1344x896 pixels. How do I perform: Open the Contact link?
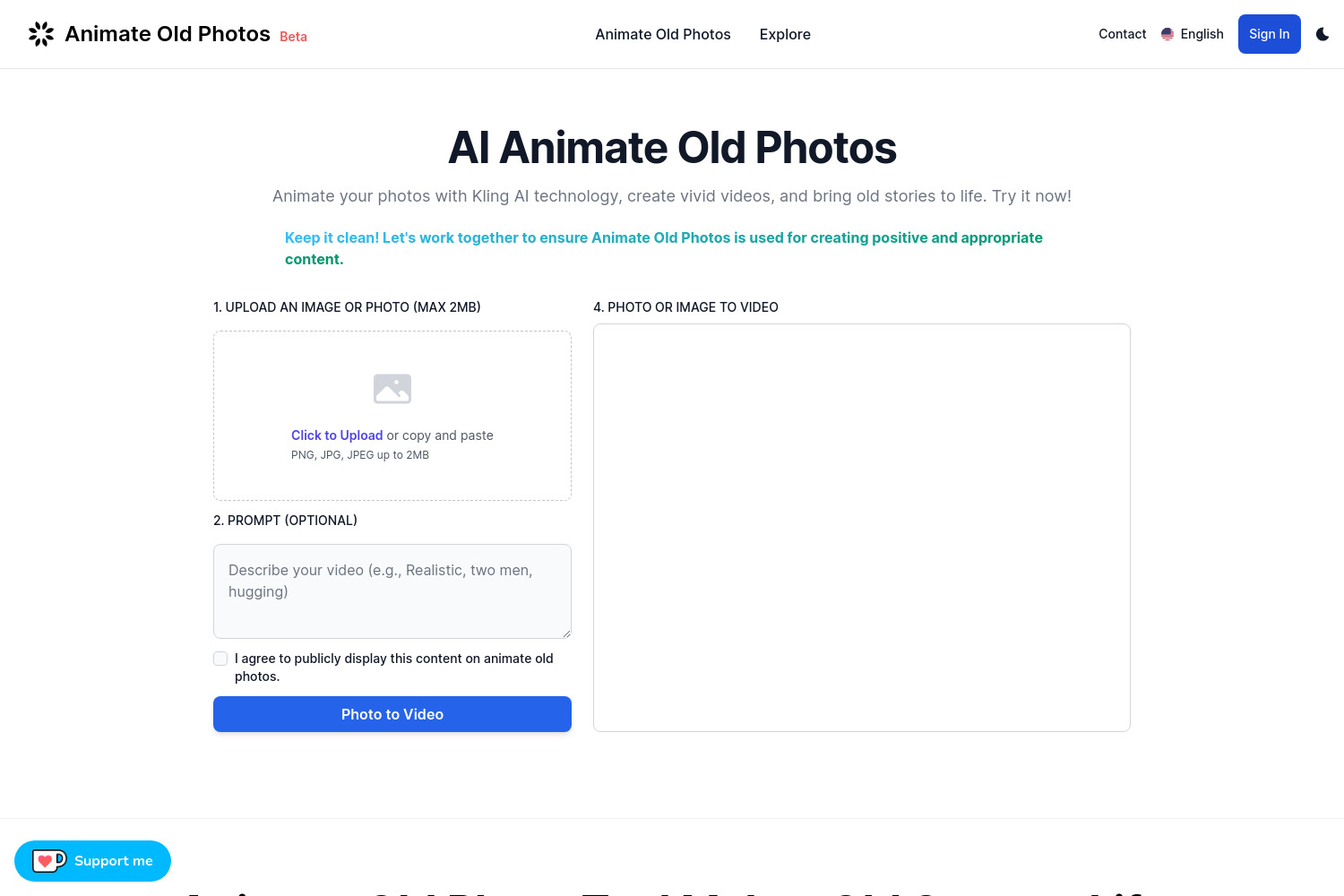(x=1123, y=34)
